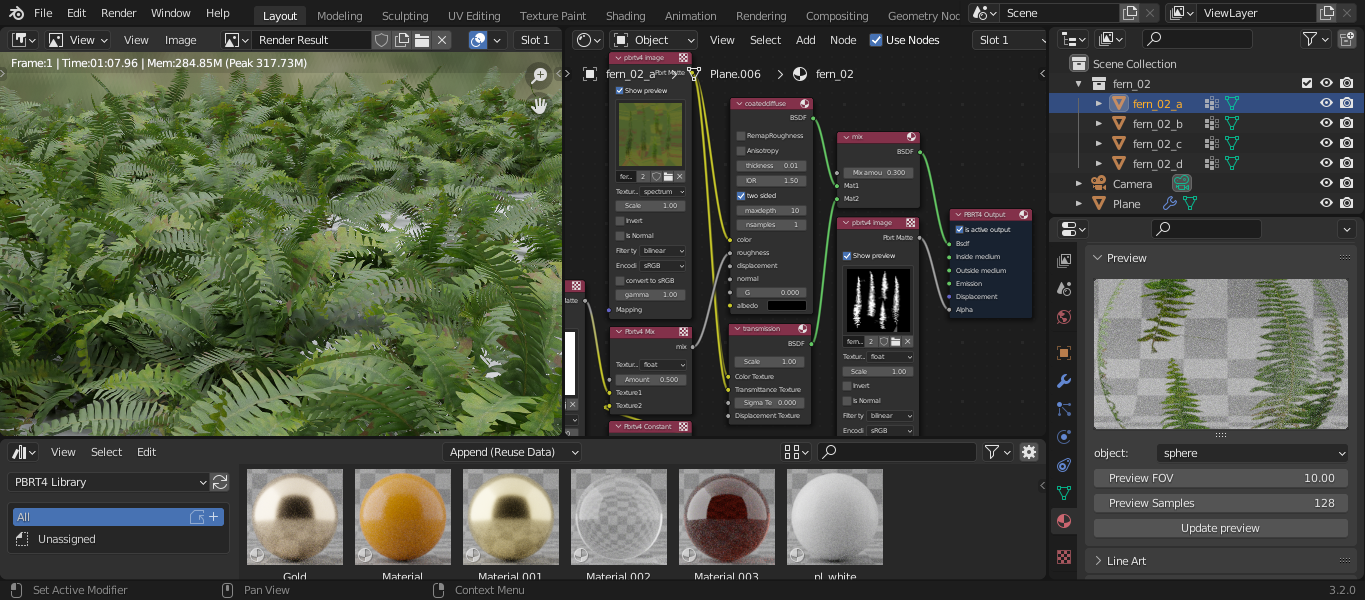Click the albedo black color swatch
Viewport: 1365px width, 600px height.
click(x=786, y=306)
